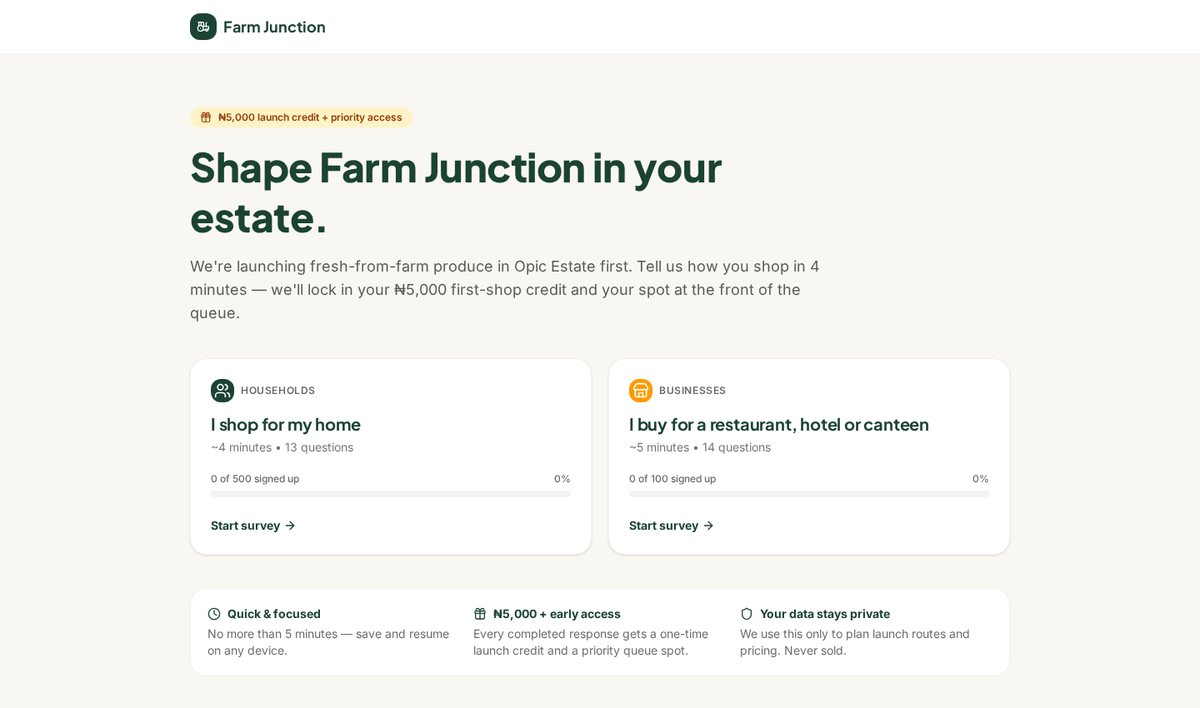Viewport: 1200px width, 708px height.
Task: Click the arrow next to Businesses Start survey
Action: click(708, 525)
